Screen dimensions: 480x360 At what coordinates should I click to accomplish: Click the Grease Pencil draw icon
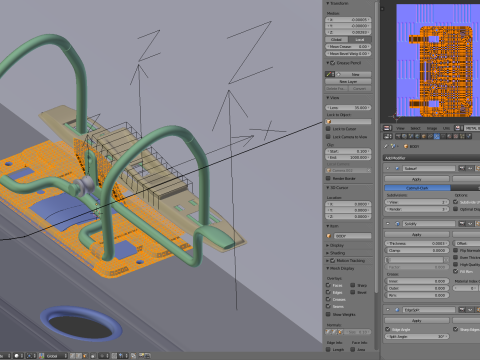[329, 74]
